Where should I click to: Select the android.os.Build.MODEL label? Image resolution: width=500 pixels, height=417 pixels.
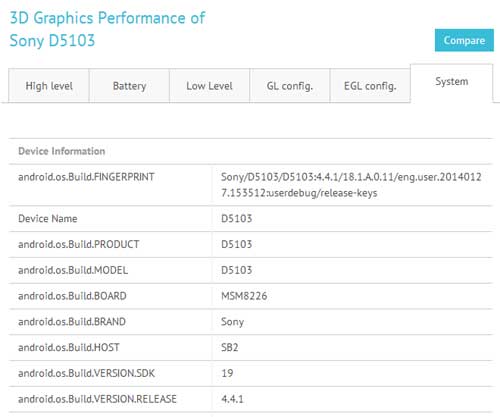pyautogui.click(x=73, y=270)
